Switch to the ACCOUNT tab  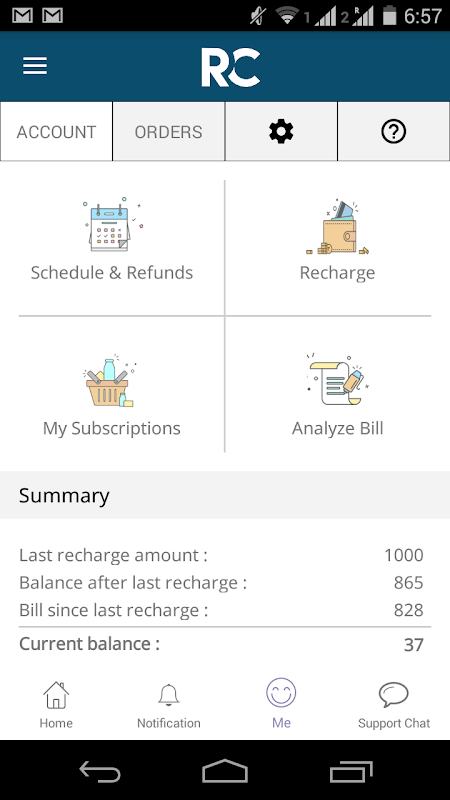[56, 132]
